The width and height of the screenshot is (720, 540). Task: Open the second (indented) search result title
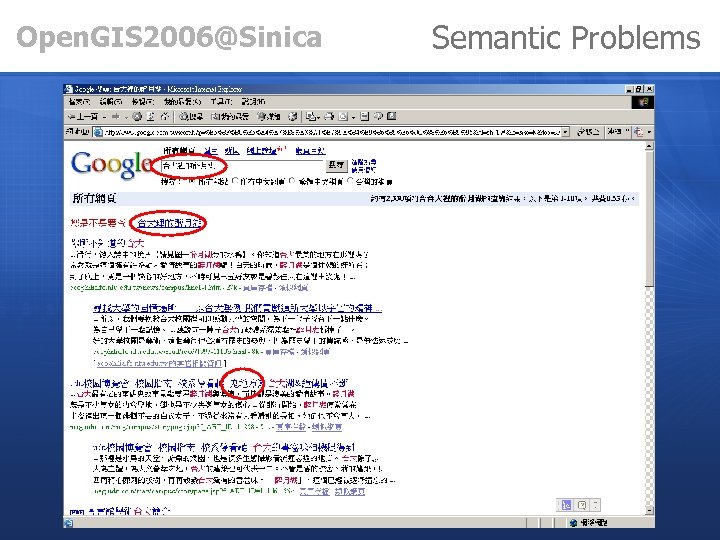(x=237, y=308)
